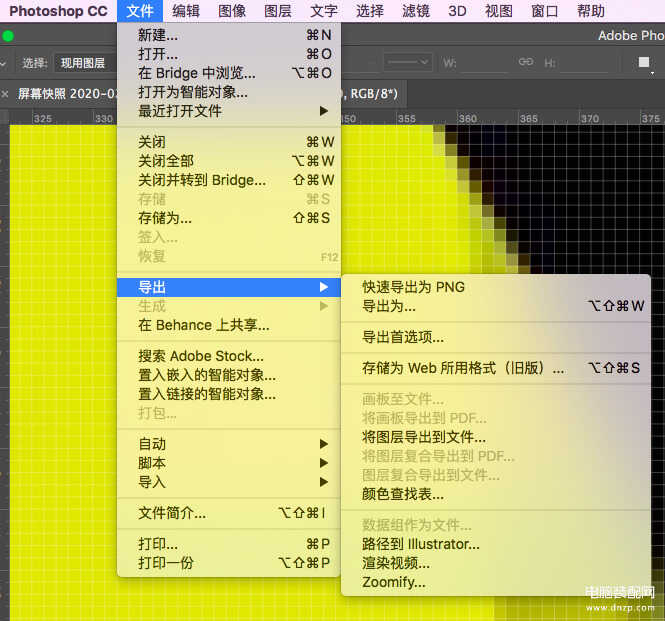The width and height of the screenshot is (665, 621).
Task: Click Photoshop CC application menu
Action: (x=58, y=11)
